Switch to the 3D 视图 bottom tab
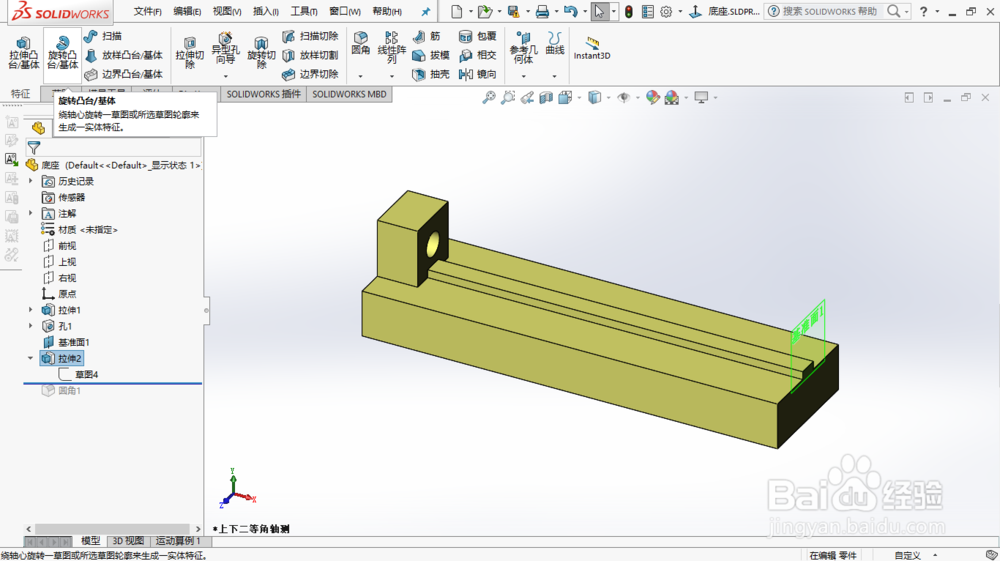1000x561 pixels. point(128,541)
